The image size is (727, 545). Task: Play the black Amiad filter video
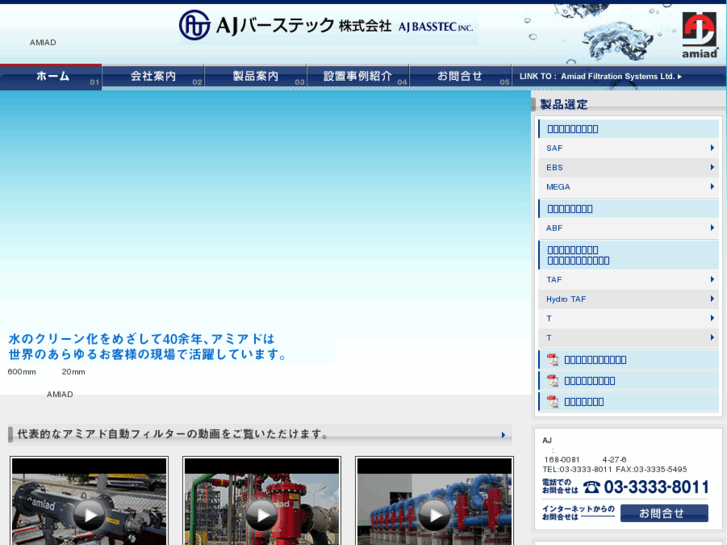[x=89, y=514]
